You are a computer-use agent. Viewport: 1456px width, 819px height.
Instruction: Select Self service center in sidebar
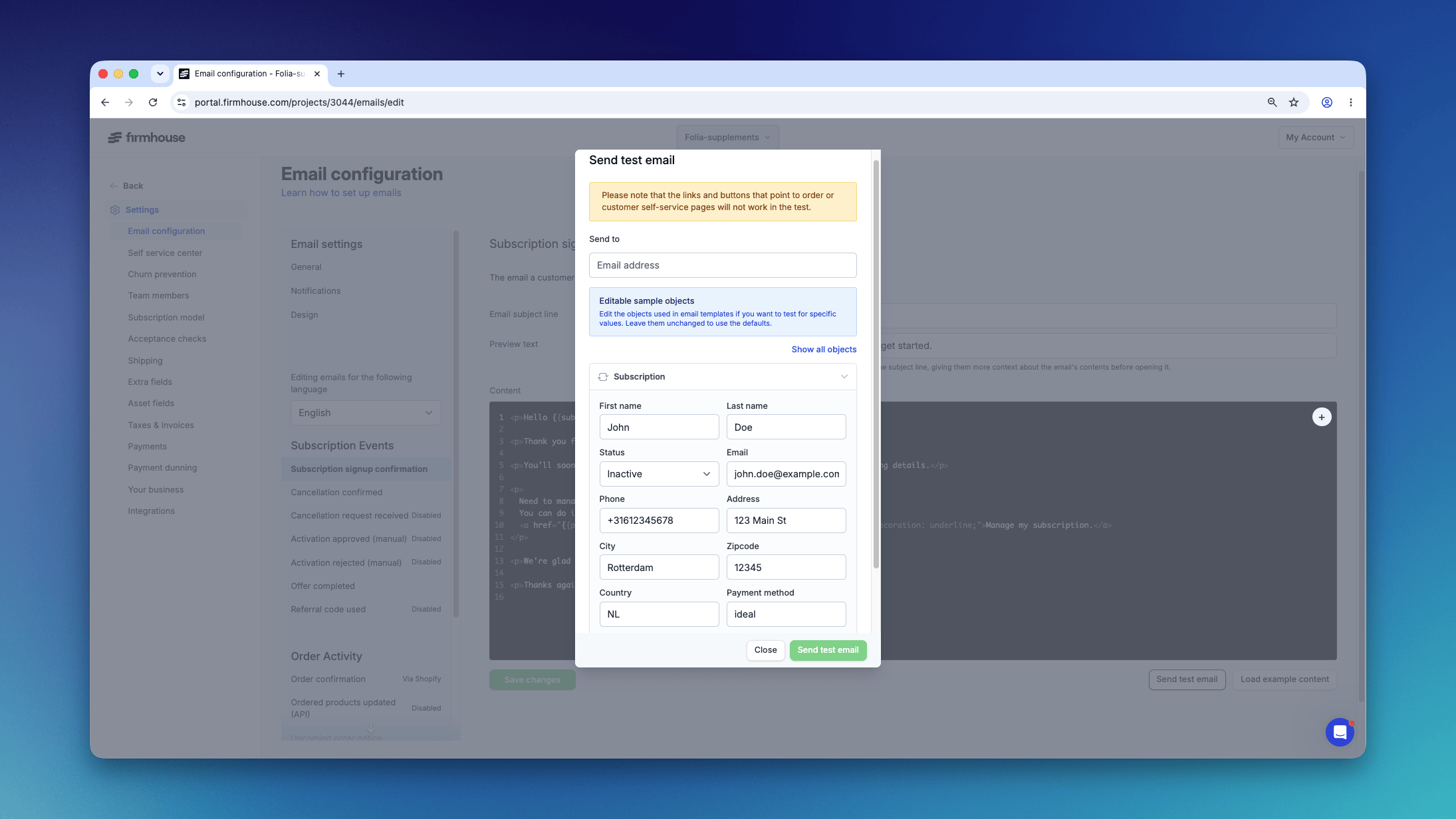tap(165, 253)
